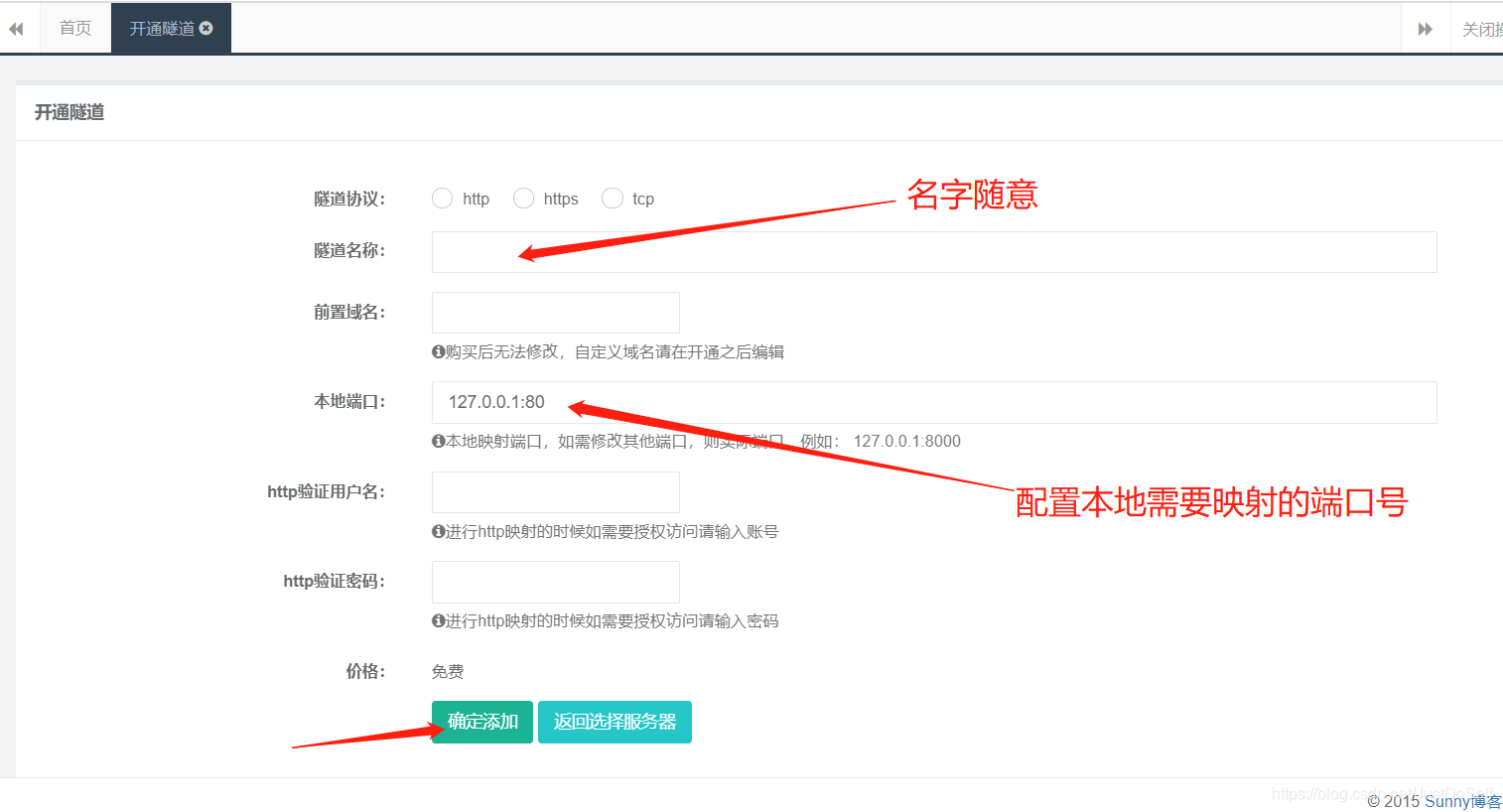Image resolution: width=1503 pixels, height=812 pixels.
Task: Click the 确定添加 button
Action: pyautogui.click(x=482, y=722)
